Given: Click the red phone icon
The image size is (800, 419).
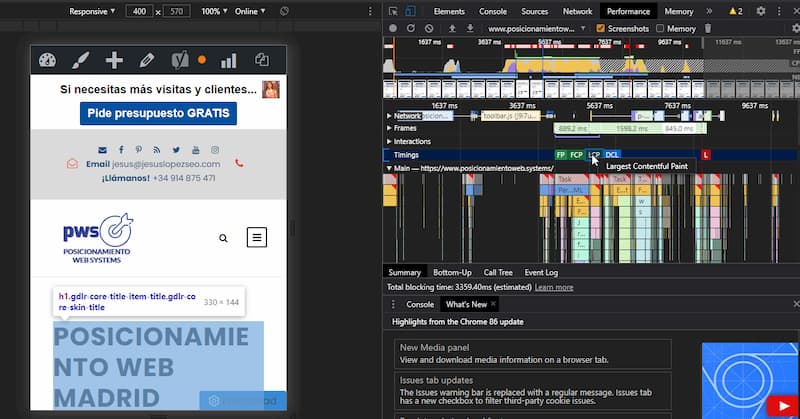Looking at the screenshot, I should pyautogui.click(x=239, y=163).
